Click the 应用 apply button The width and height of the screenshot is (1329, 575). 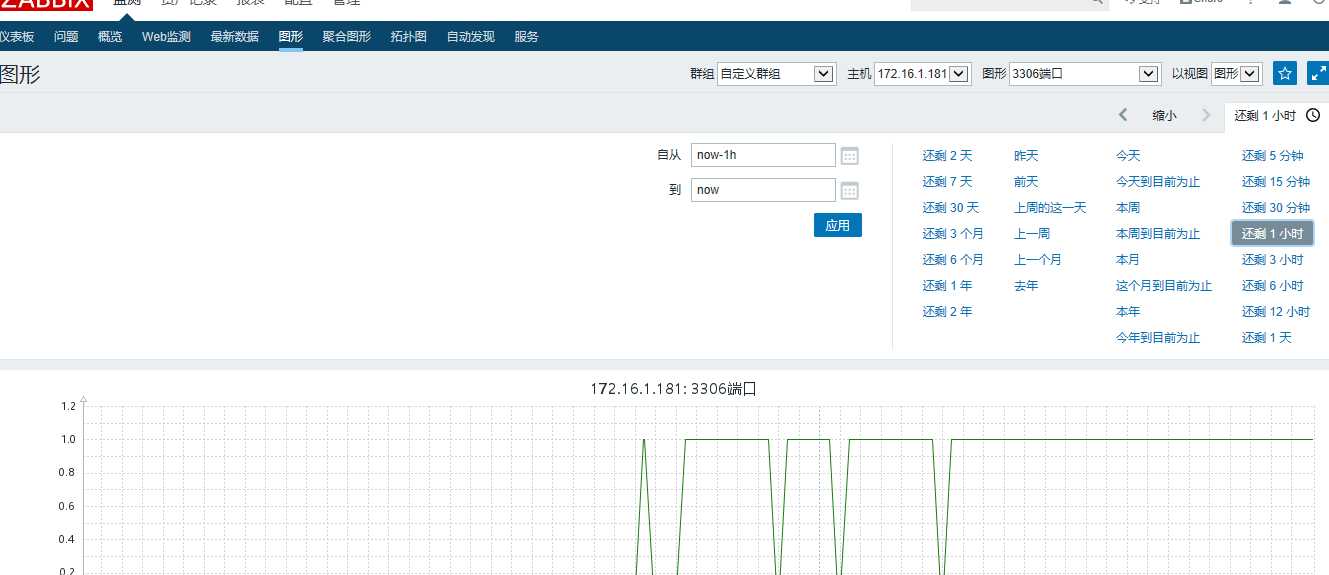click(x=837, y=225)
